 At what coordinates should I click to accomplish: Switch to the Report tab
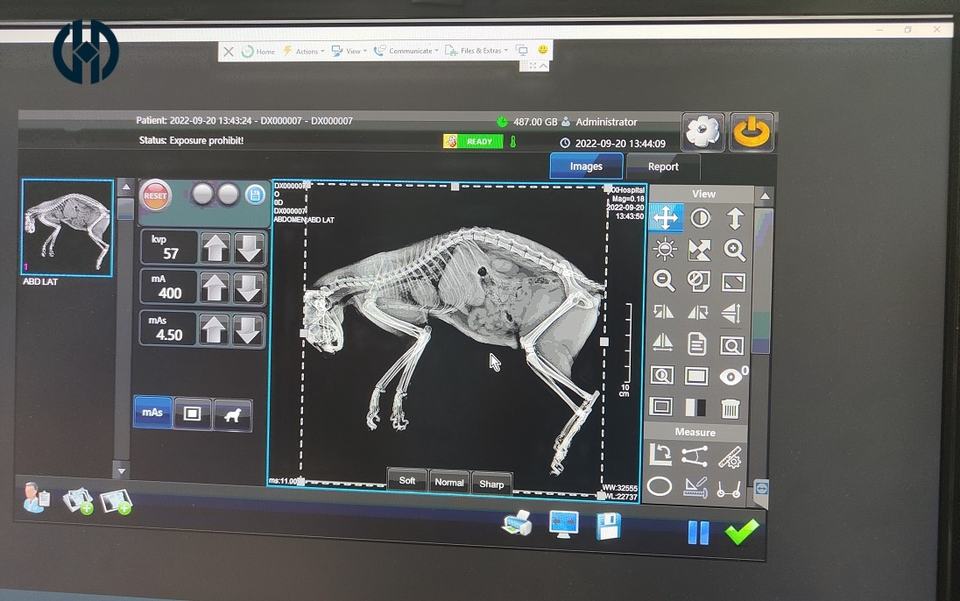click(x=663, y=166)
